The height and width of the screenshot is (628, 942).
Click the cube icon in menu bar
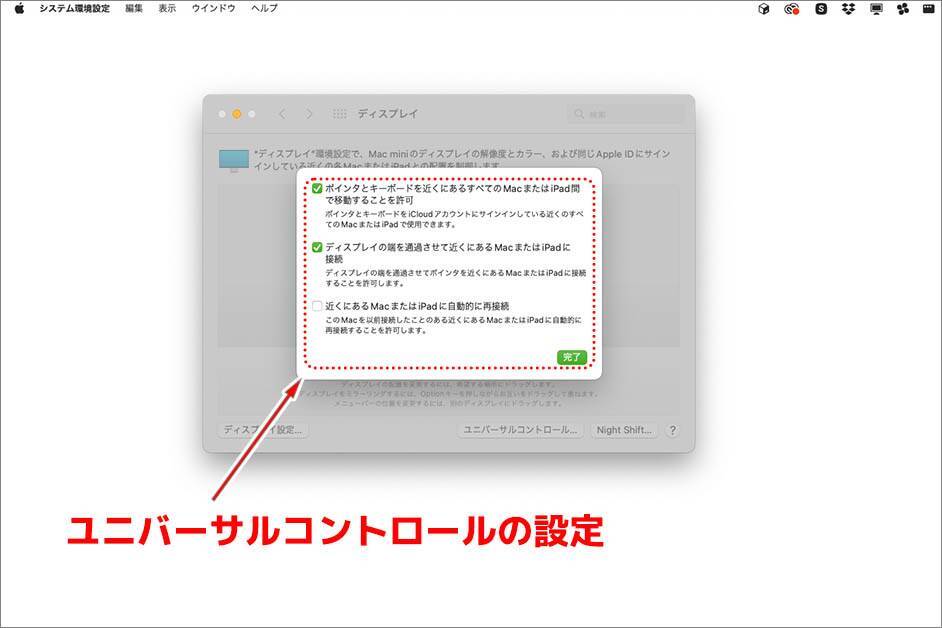764,8
